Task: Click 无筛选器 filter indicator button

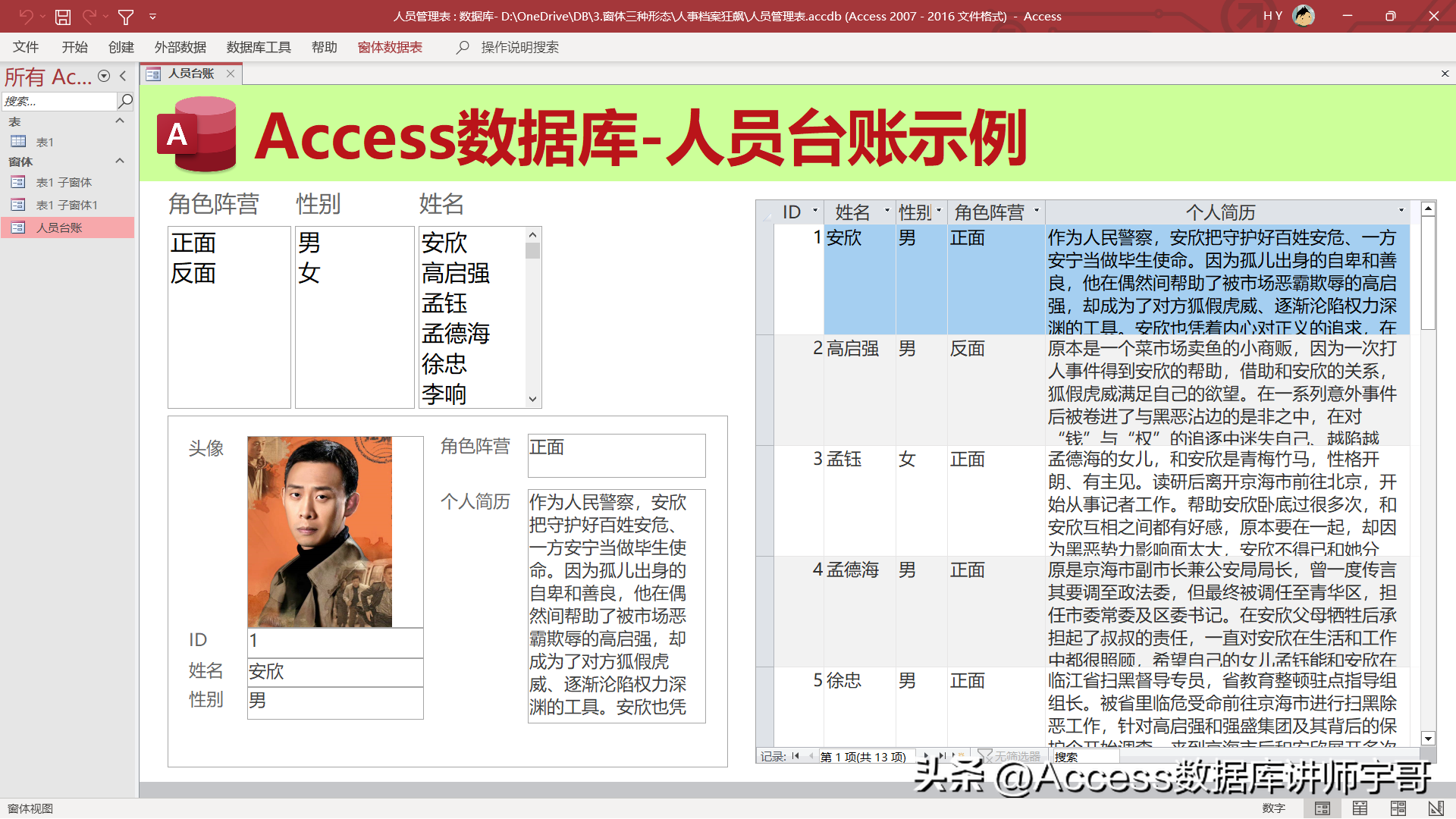Action: click(x=1010, y=756)
